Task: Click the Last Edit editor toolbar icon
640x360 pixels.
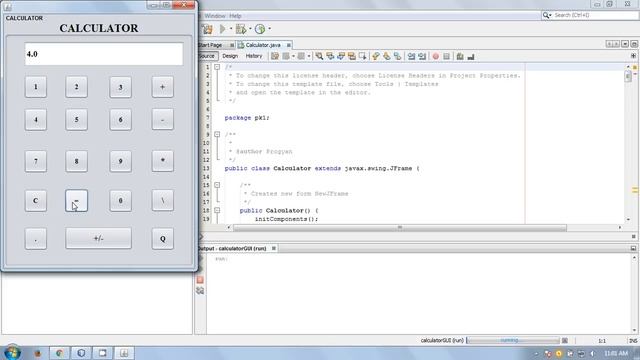Action: 275,56
